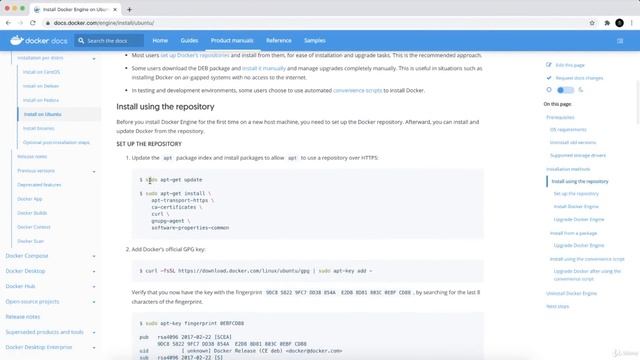Click the Edit this page link
The width and height of the screenshot is (640, 360).
570,65
